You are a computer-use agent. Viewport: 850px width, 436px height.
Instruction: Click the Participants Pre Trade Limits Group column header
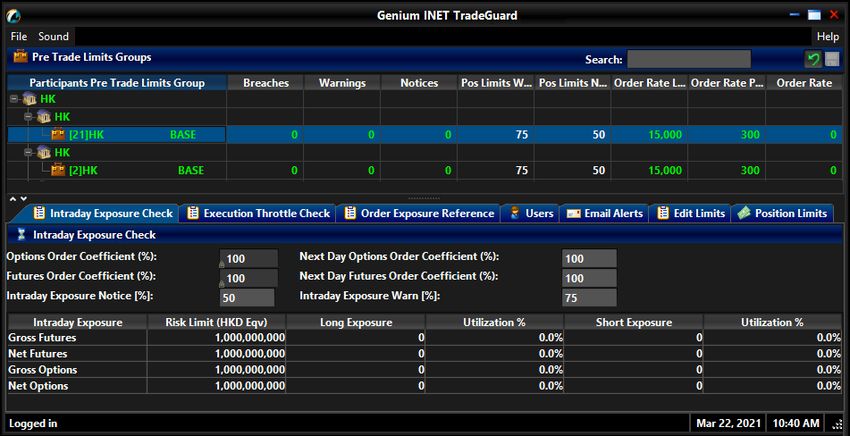(x=117, y=83)
